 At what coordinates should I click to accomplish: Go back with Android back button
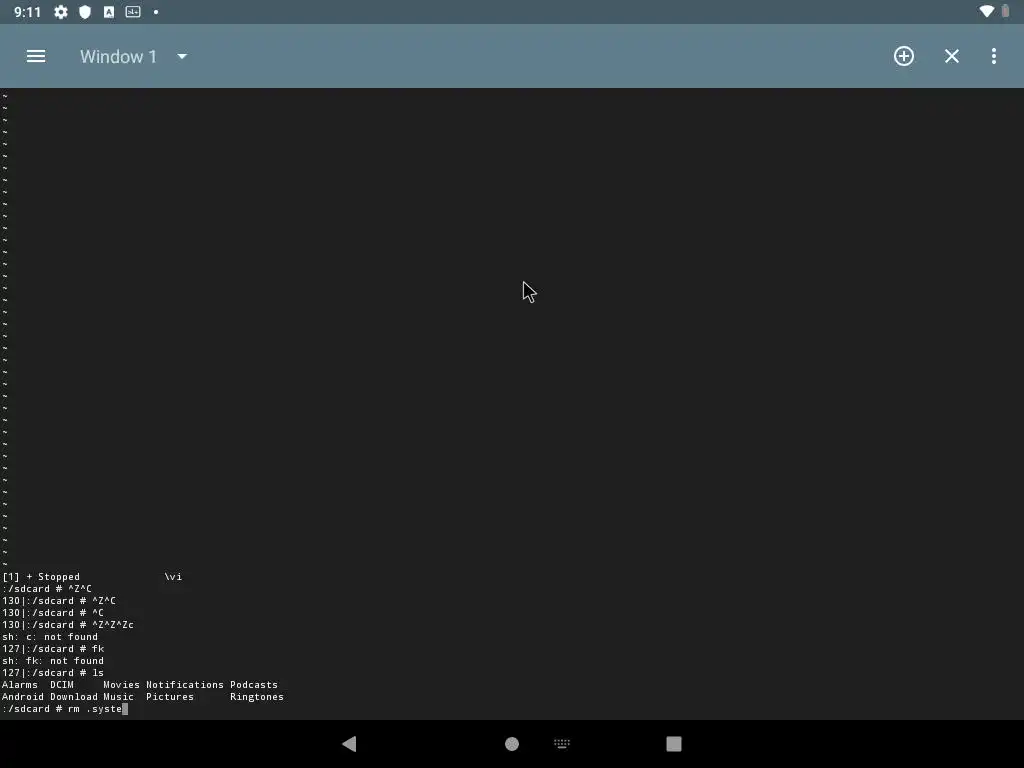pos(349,743)
